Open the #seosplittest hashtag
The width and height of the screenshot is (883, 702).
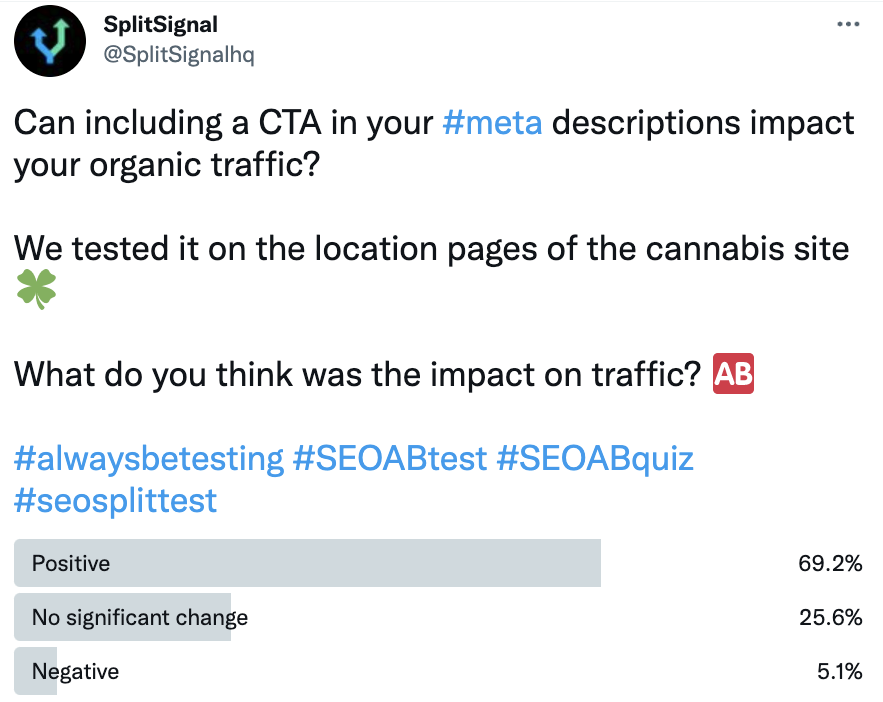(115, 500)
